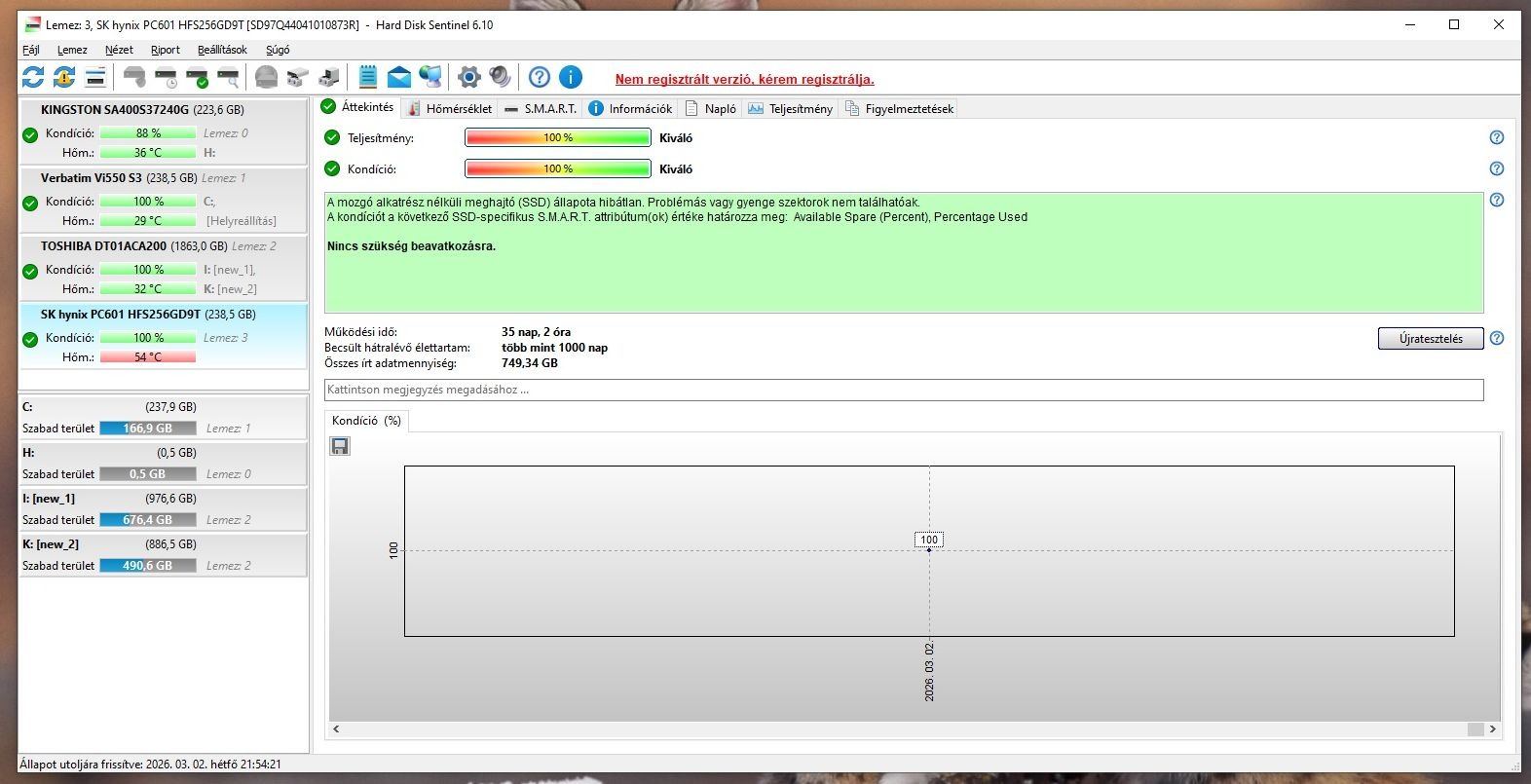Screen dimensions: 1531x784
Task: Click the disk with magnifier icon
Action: click(229, 77)
